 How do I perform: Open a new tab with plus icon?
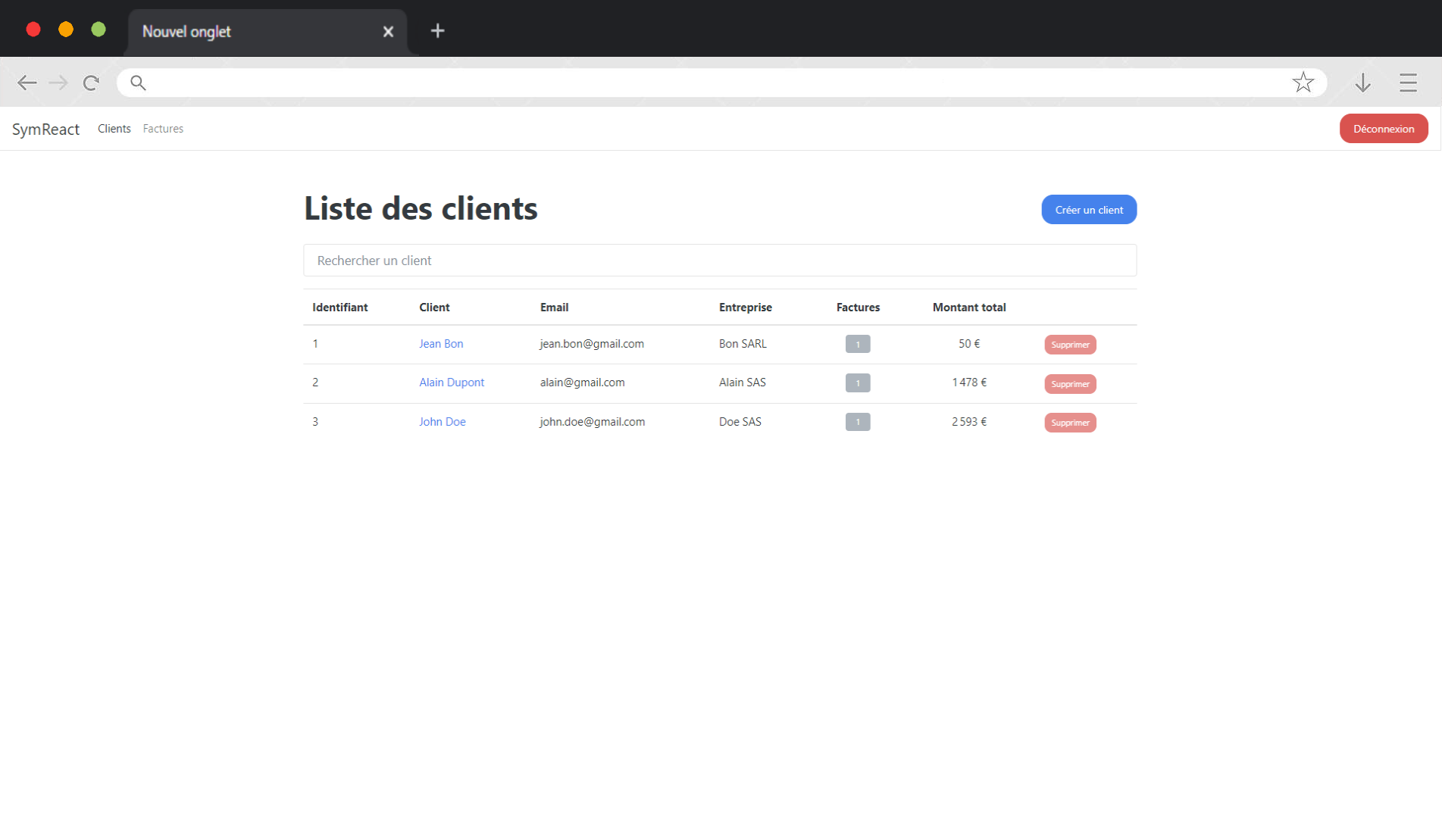point(437,31)
